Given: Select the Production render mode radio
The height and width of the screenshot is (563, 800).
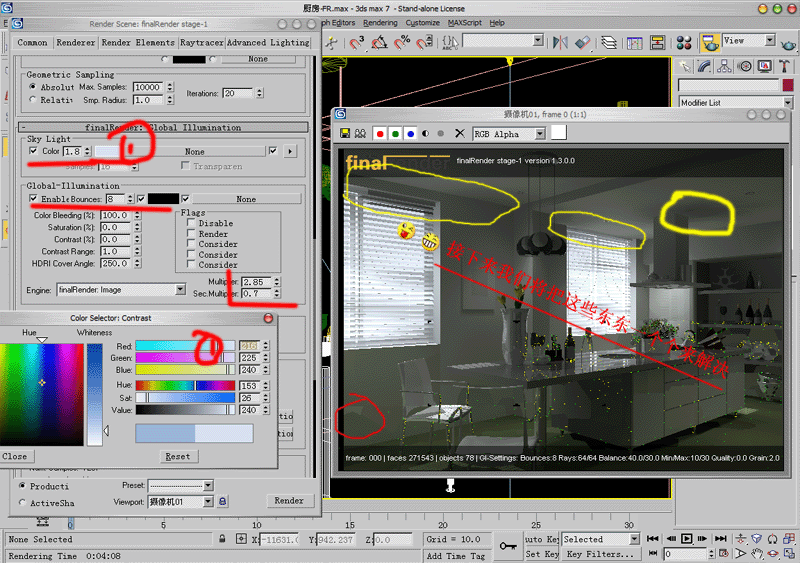Looking at the screenshot, I should 22,485.
